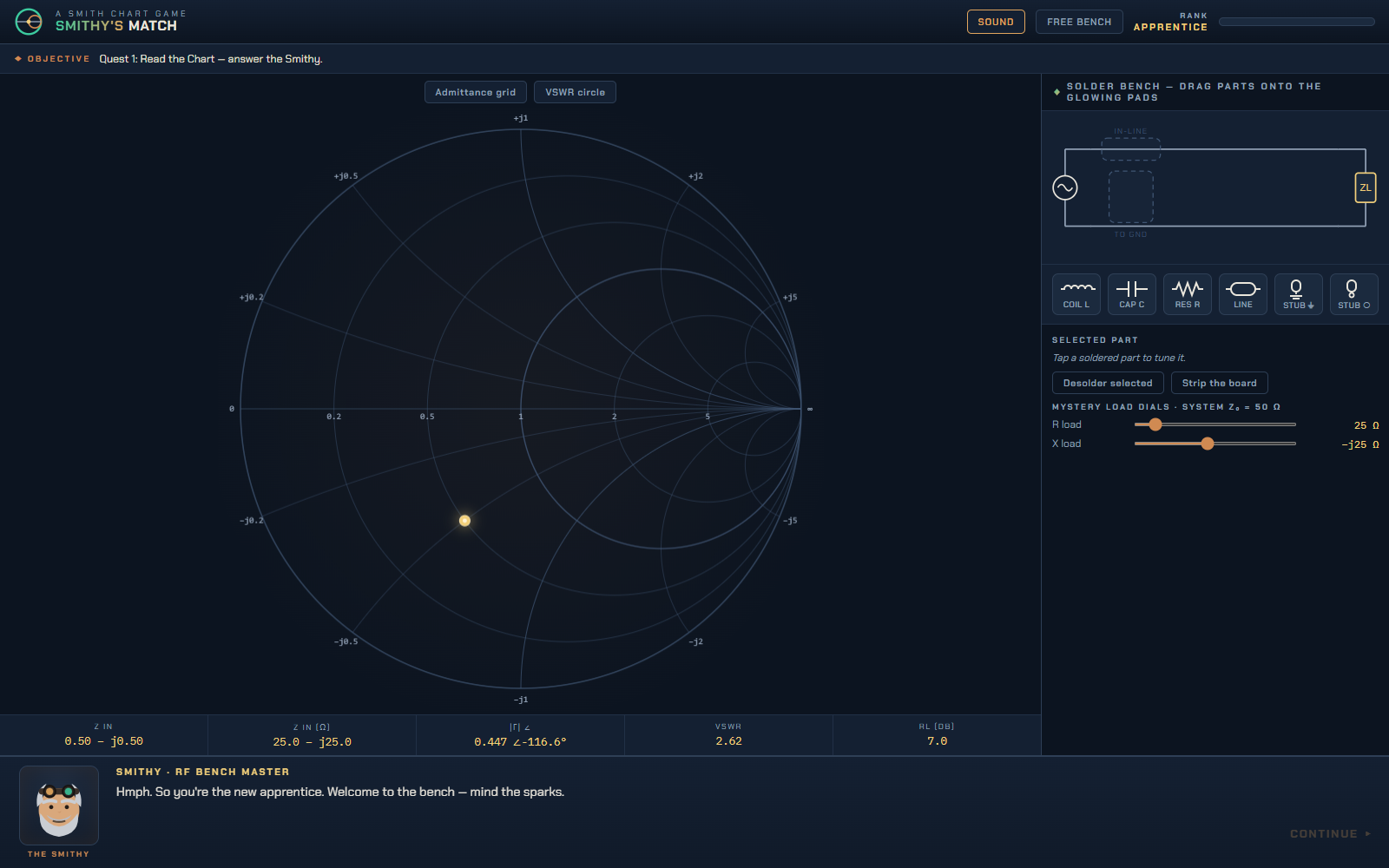Select the RES R resistor part
The image size is (1389, 868).
pyautogui.click(x=1188, y=294)
